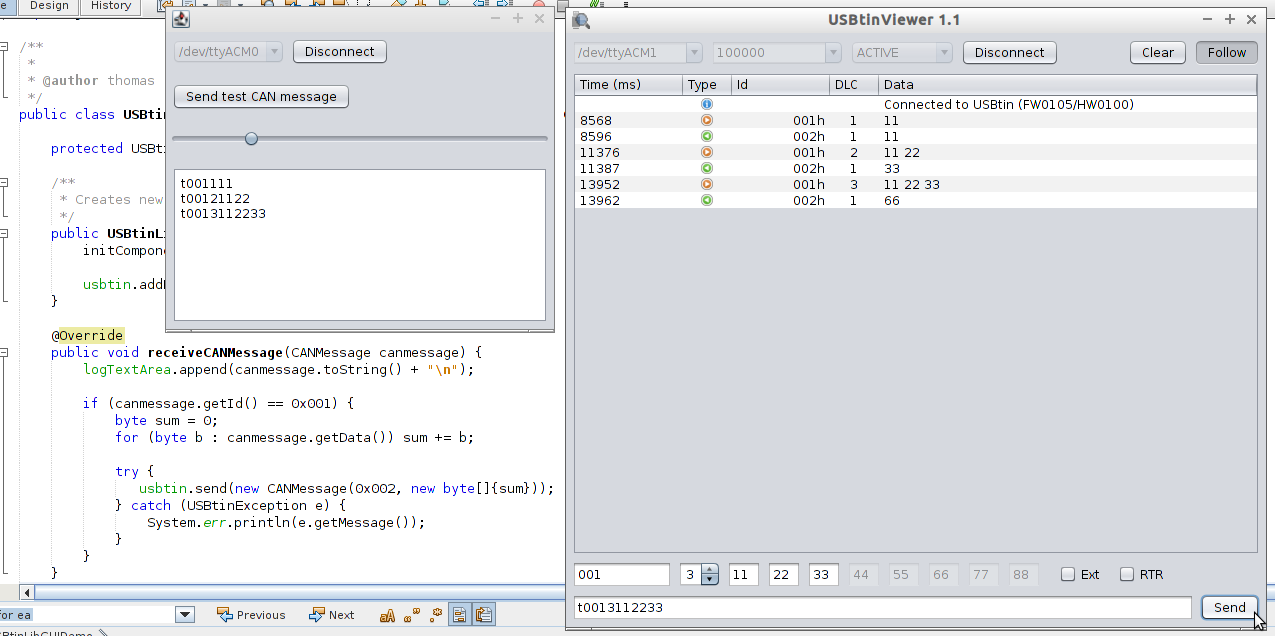Click the 't001111' line in the log area

pyautogui.click(x=206, y=184)
